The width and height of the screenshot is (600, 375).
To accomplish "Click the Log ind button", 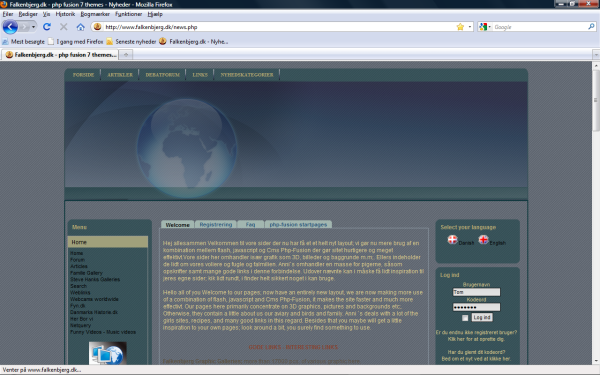I will (x=482, y=318).
